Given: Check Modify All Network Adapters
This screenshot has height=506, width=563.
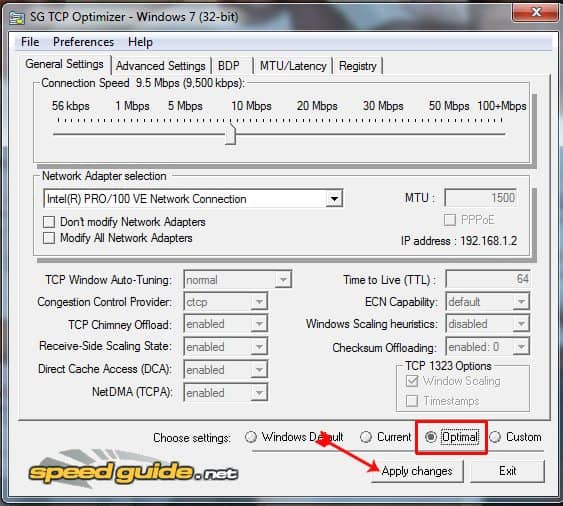Looking at the screenshot, I should (49, 238).
